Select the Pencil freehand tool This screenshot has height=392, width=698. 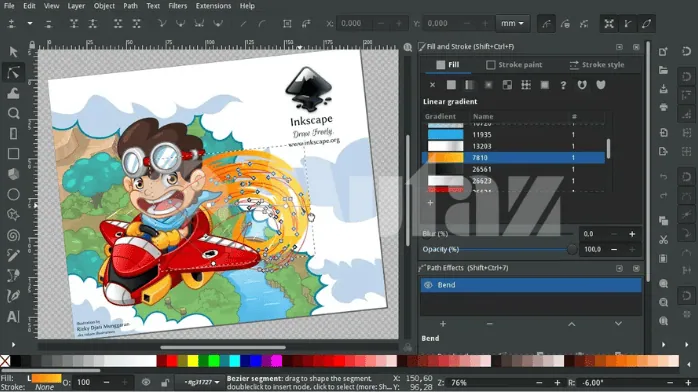tap(13, 255)
